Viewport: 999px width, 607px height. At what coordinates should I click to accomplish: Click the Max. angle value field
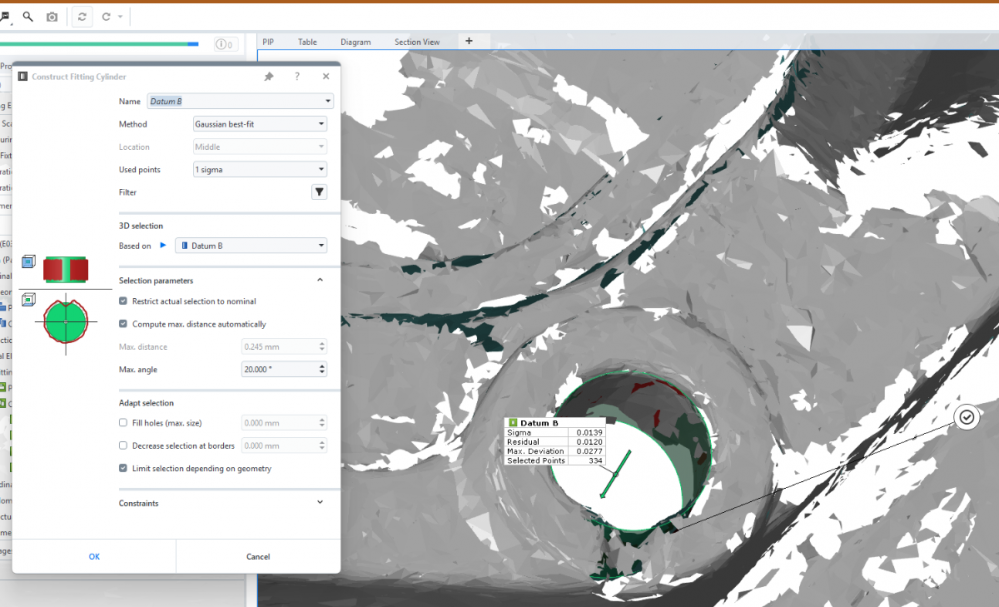tap(279, 369)
